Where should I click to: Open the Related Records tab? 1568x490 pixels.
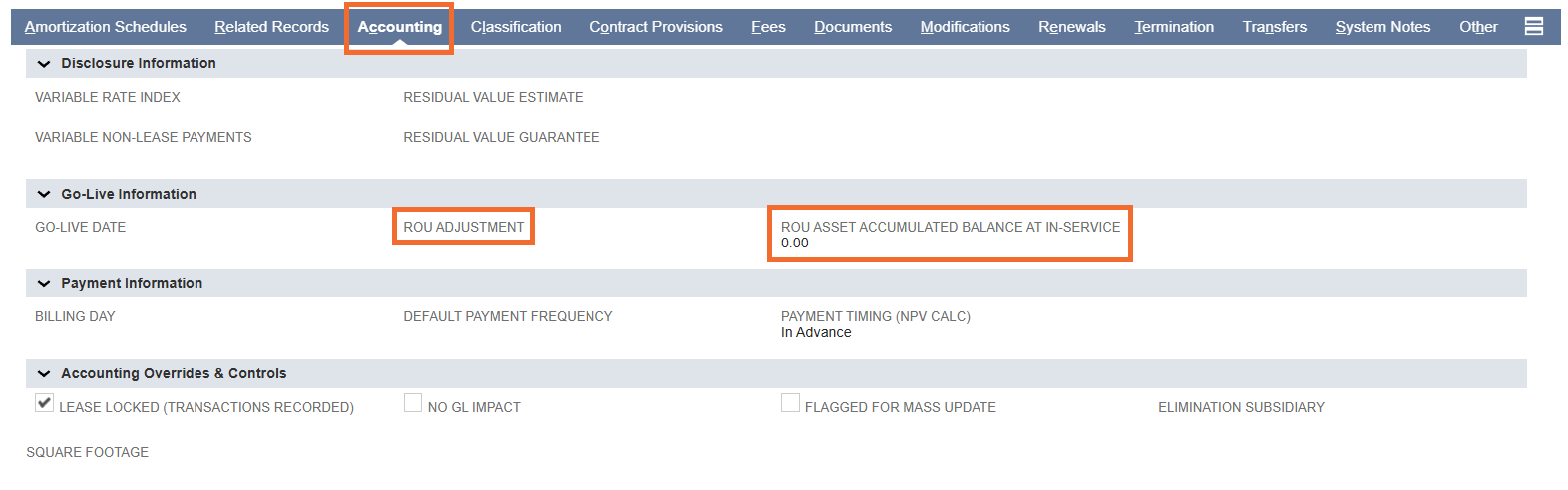[x=271, y=27]
